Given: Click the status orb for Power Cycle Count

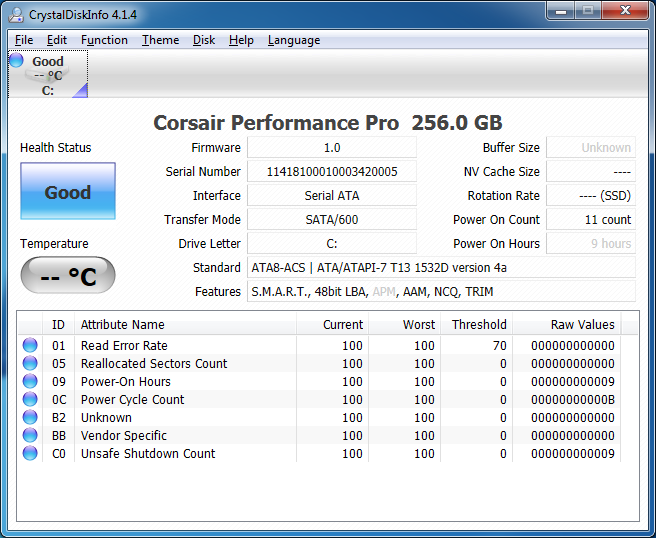Looking at the screenshot, I should [30, 399].
